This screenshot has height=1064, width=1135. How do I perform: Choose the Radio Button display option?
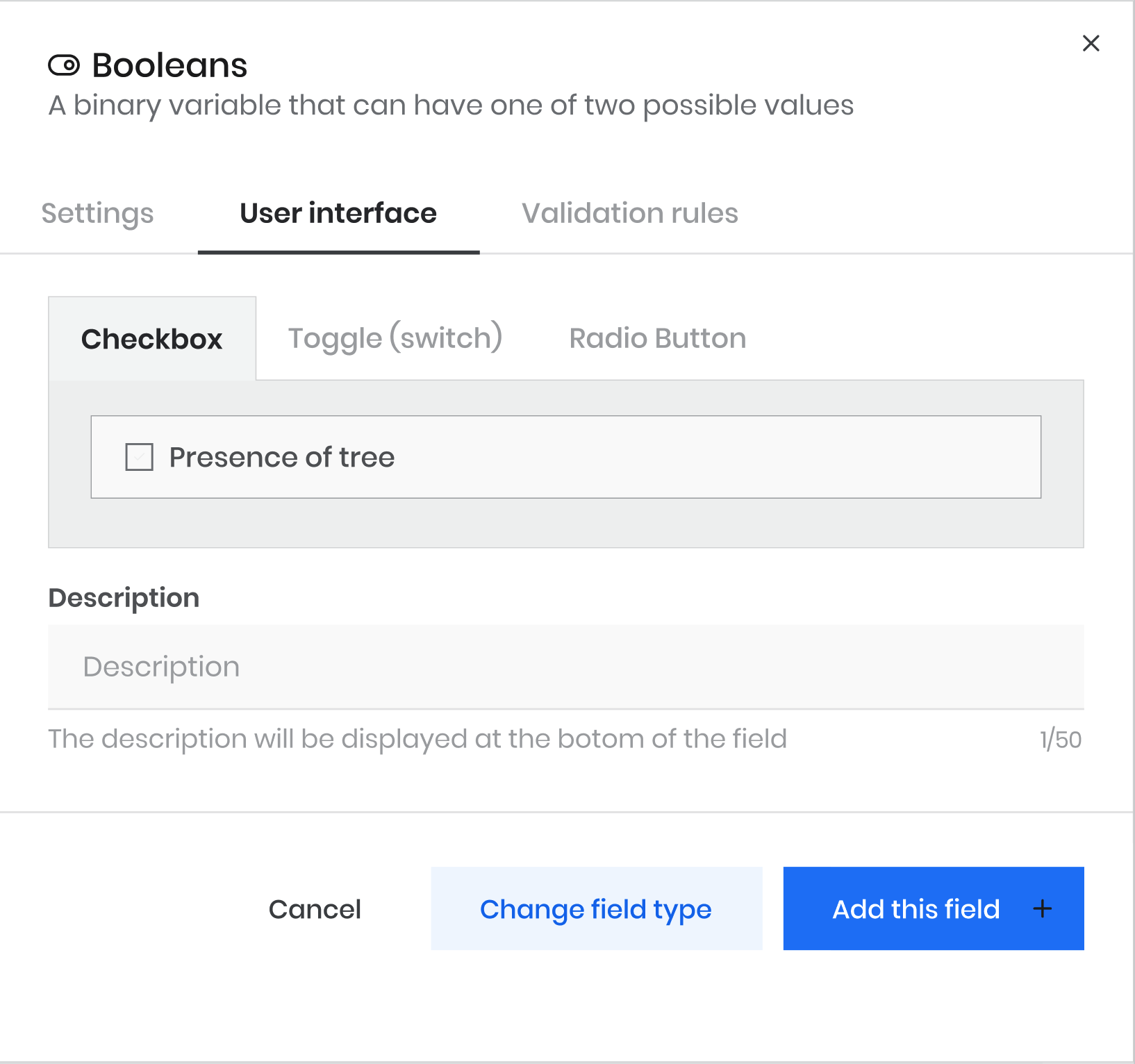[x=658, y=338]
